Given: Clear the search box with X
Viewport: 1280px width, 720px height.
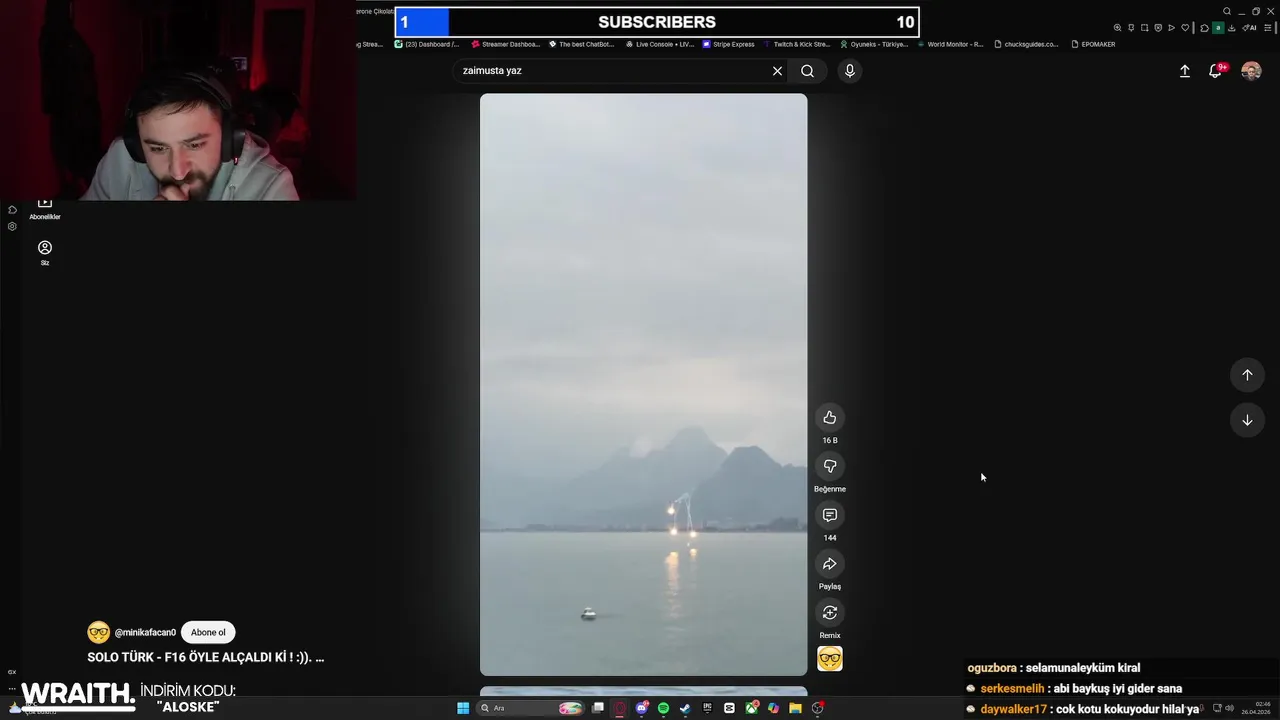Looking at the screenshot, I should [x=777, y=71].
